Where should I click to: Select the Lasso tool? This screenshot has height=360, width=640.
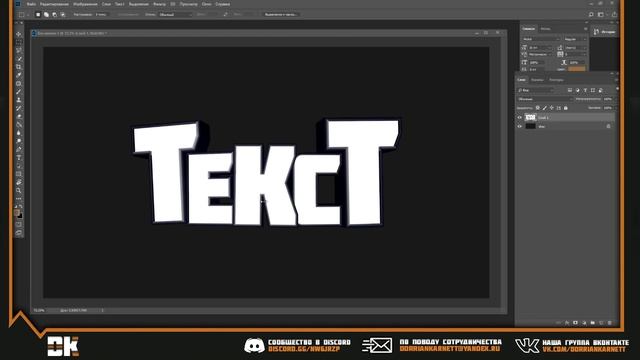coord(19,51)
